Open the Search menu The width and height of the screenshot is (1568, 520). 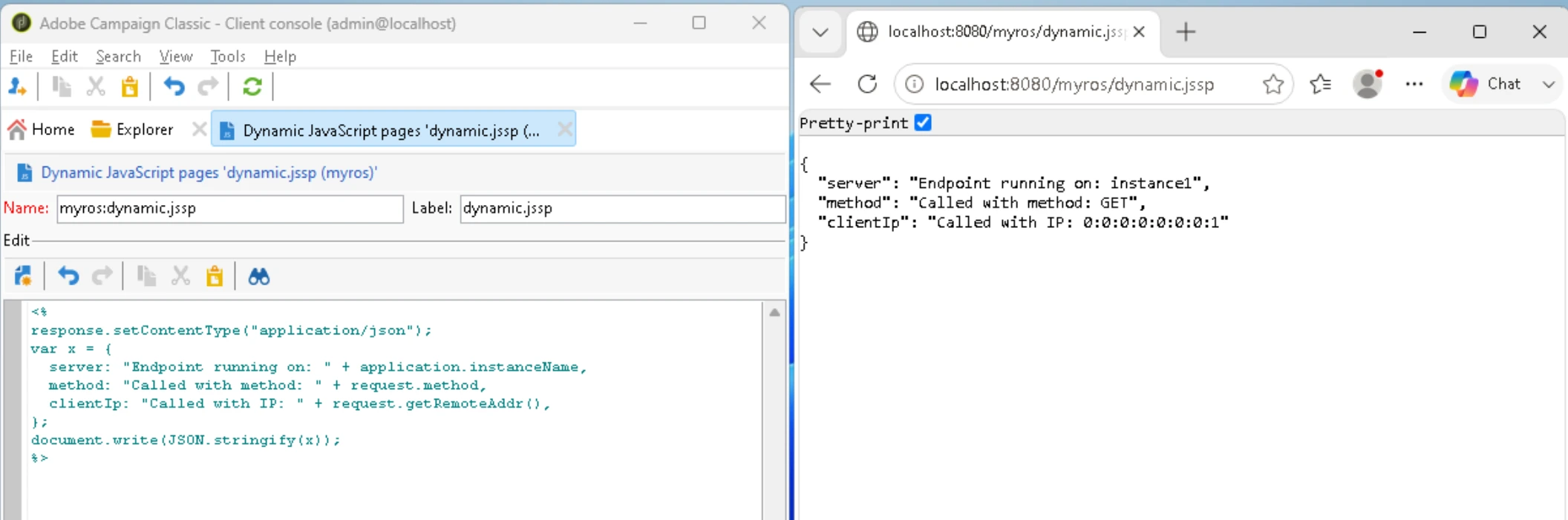(118, 56)
